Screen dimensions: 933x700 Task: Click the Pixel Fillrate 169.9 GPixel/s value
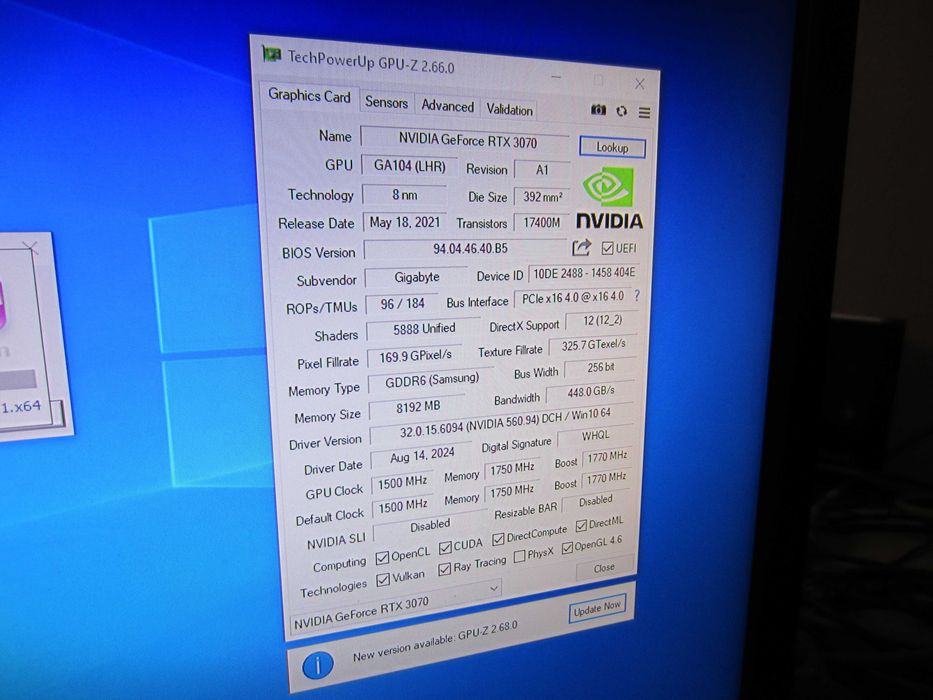click(x=415, y=356)
